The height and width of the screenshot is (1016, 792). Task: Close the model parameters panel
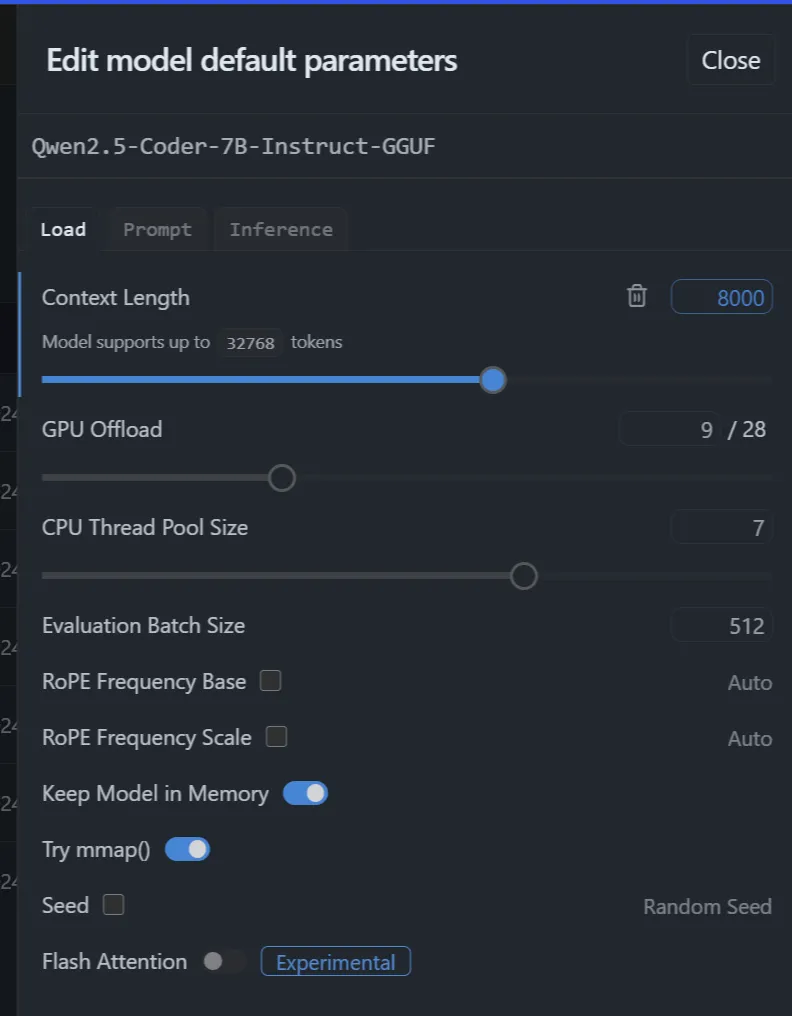tap(730, 60)
